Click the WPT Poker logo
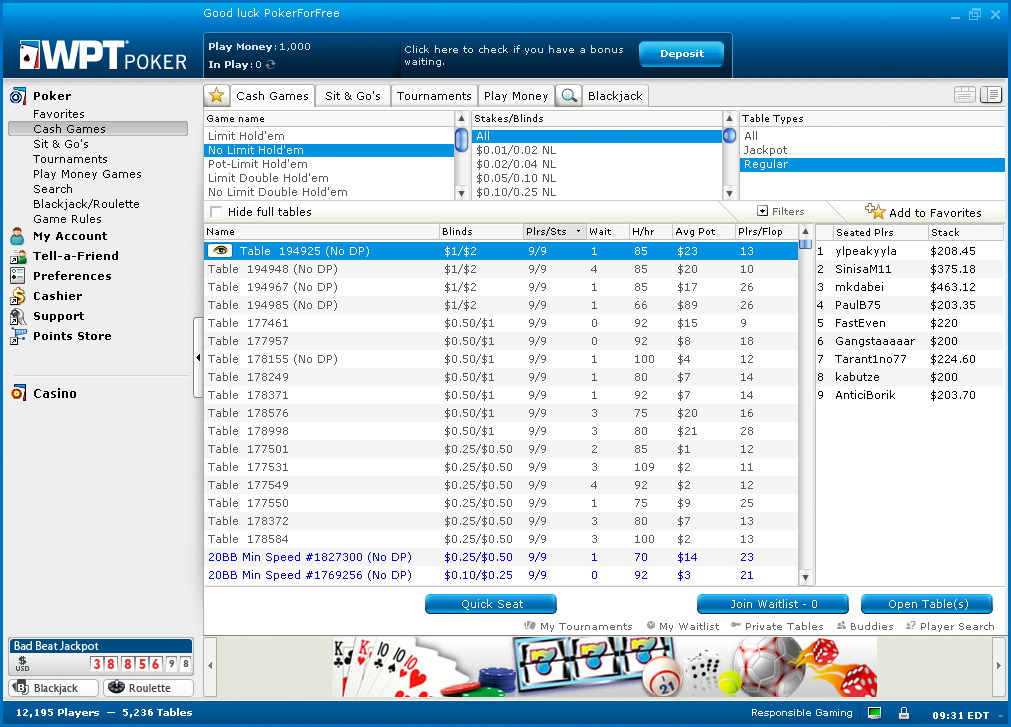Image resolution: width=1011 pixels, height=727 pixels. (x=103, y=55)
